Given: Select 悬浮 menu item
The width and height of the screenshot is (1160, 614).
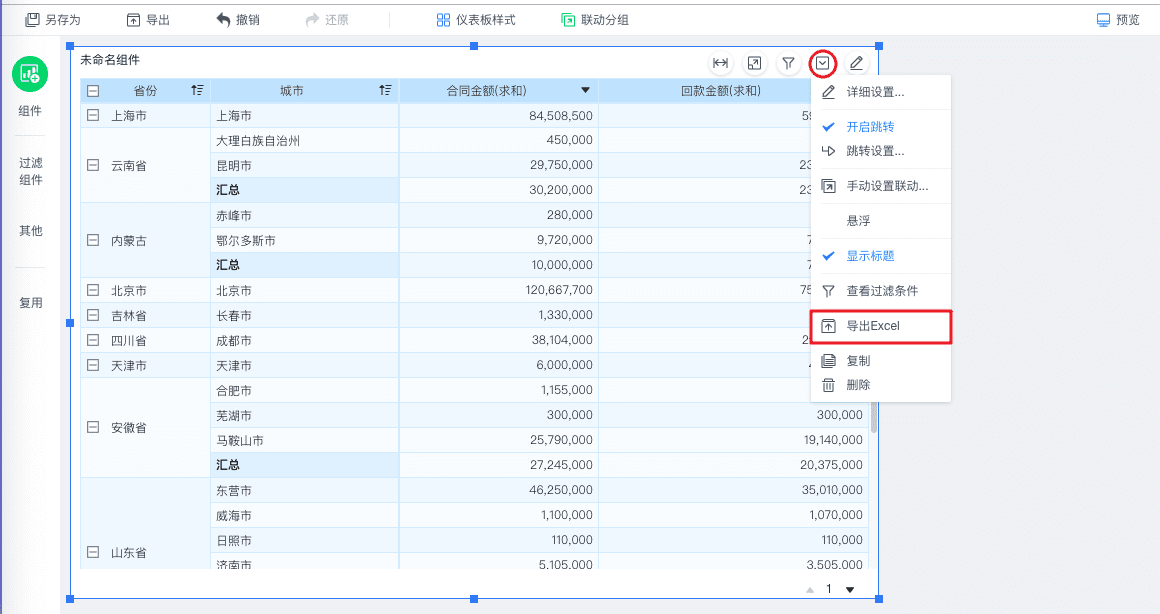Looking at the screenshot, I should coord(880,220).
